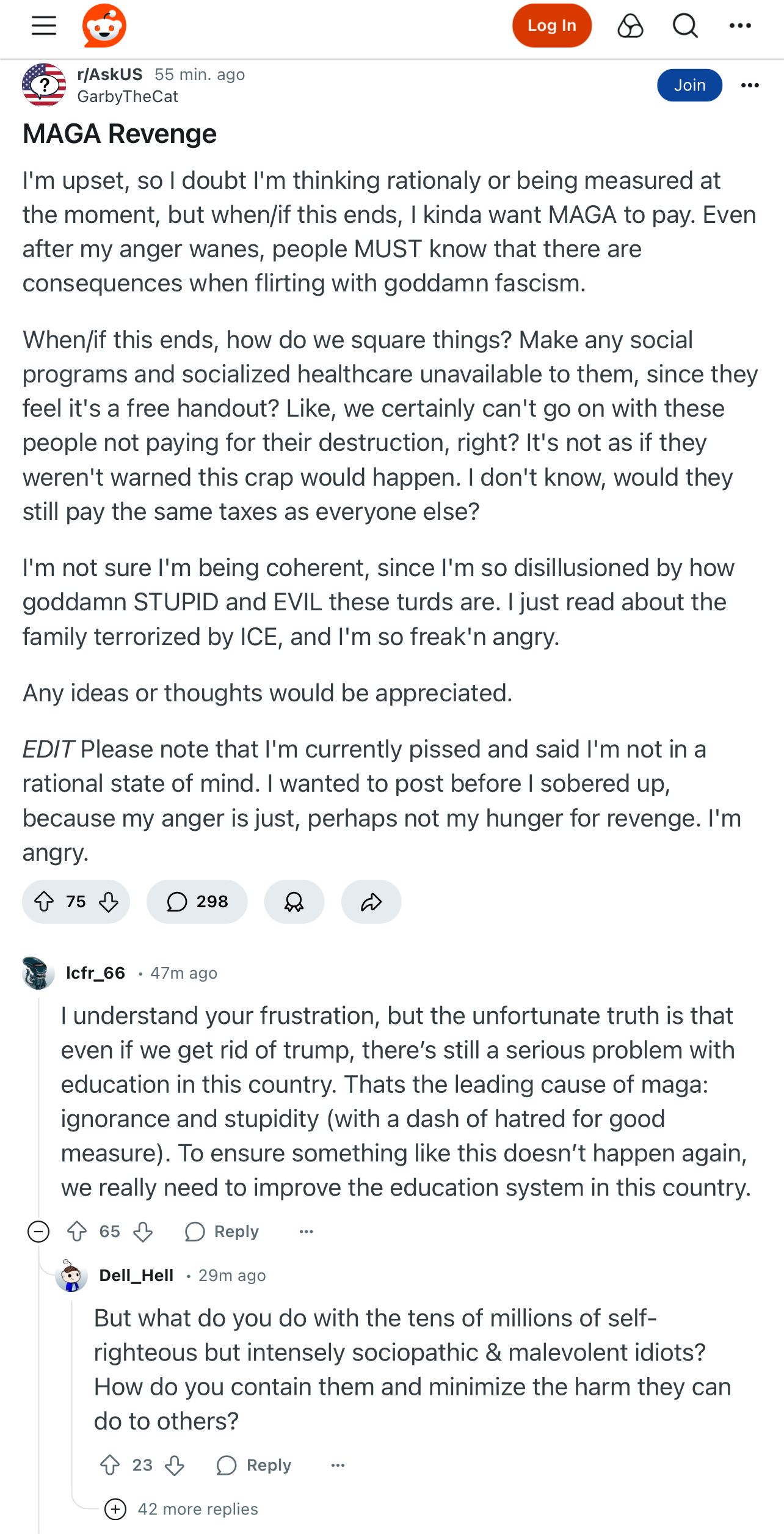Open the Reddit search icon
Viewport: 784px width, 1534px height.
pyautogui.click(x=685, y=26)
